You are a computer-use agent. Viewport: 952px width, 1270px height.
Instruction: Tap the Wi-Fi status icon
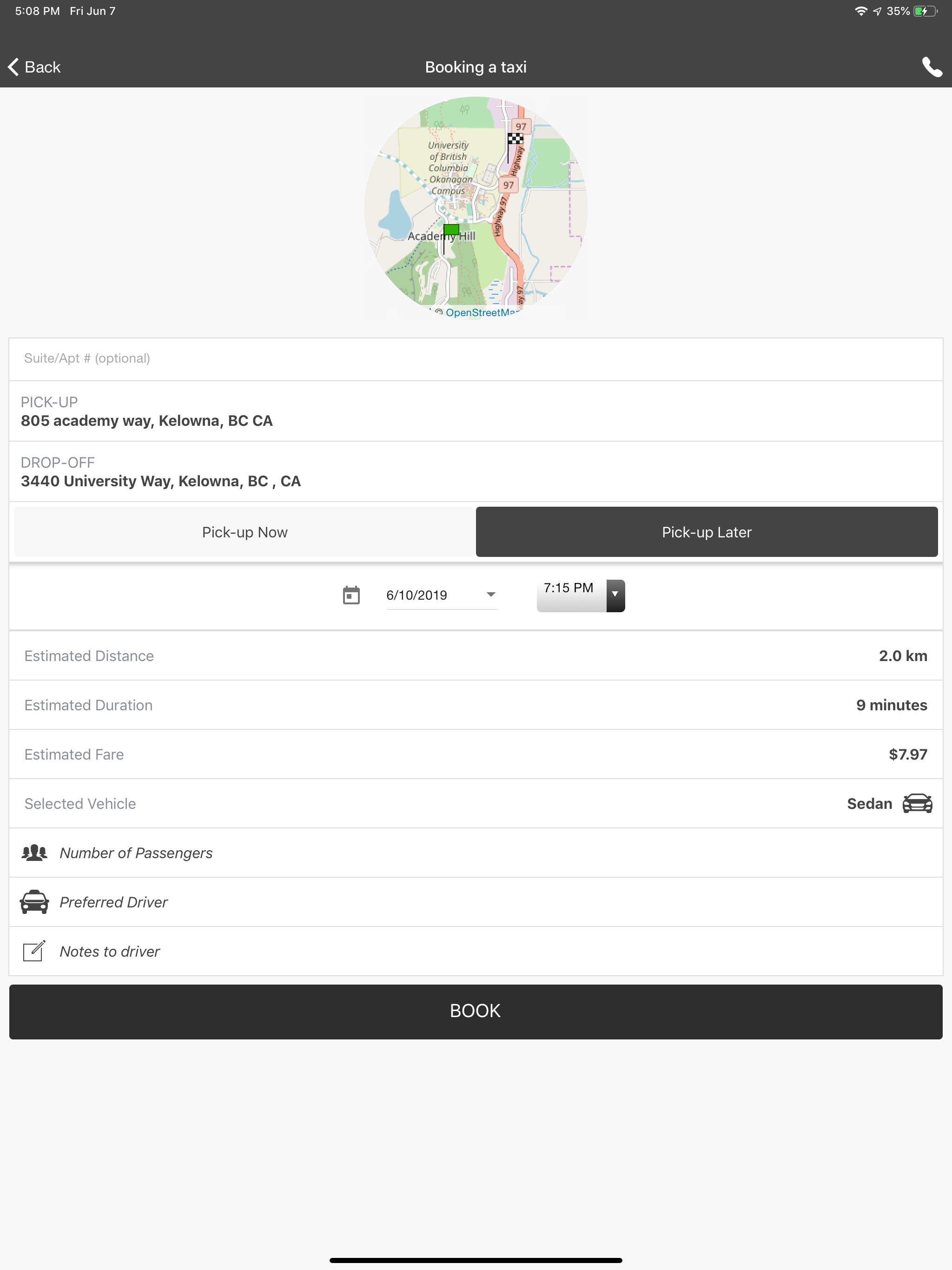[861, 11]
